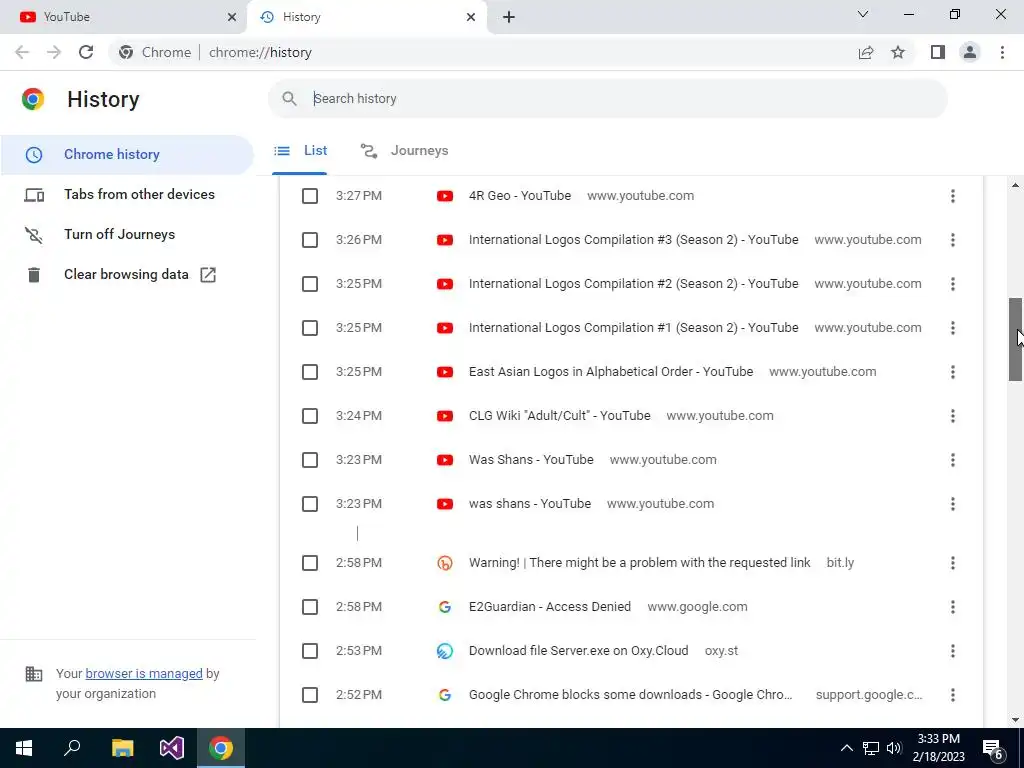Open actions menu for Server.exe download entry

pos(953,651)
